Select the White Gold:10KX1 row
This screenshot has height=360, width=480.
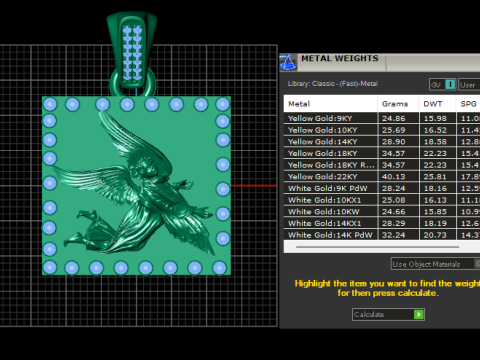click(382, 200)
